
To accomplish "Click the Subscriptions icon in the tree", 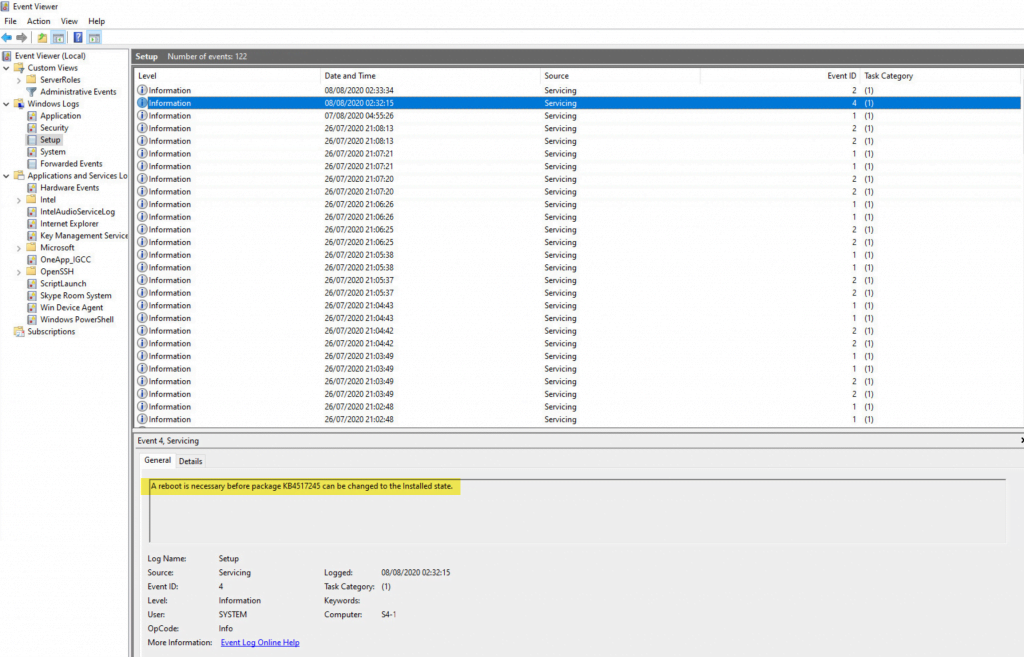I will point(20,332).
